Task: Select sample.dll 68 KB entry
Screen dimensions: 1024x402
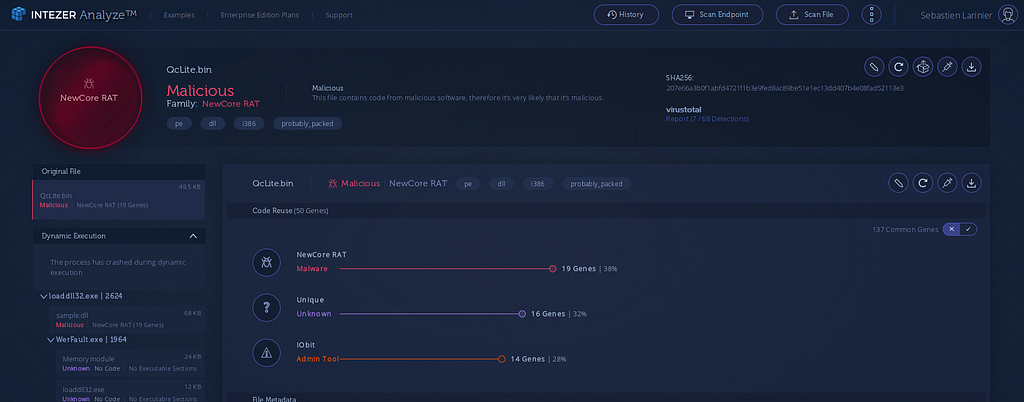Action: click(x=126, y=320)
